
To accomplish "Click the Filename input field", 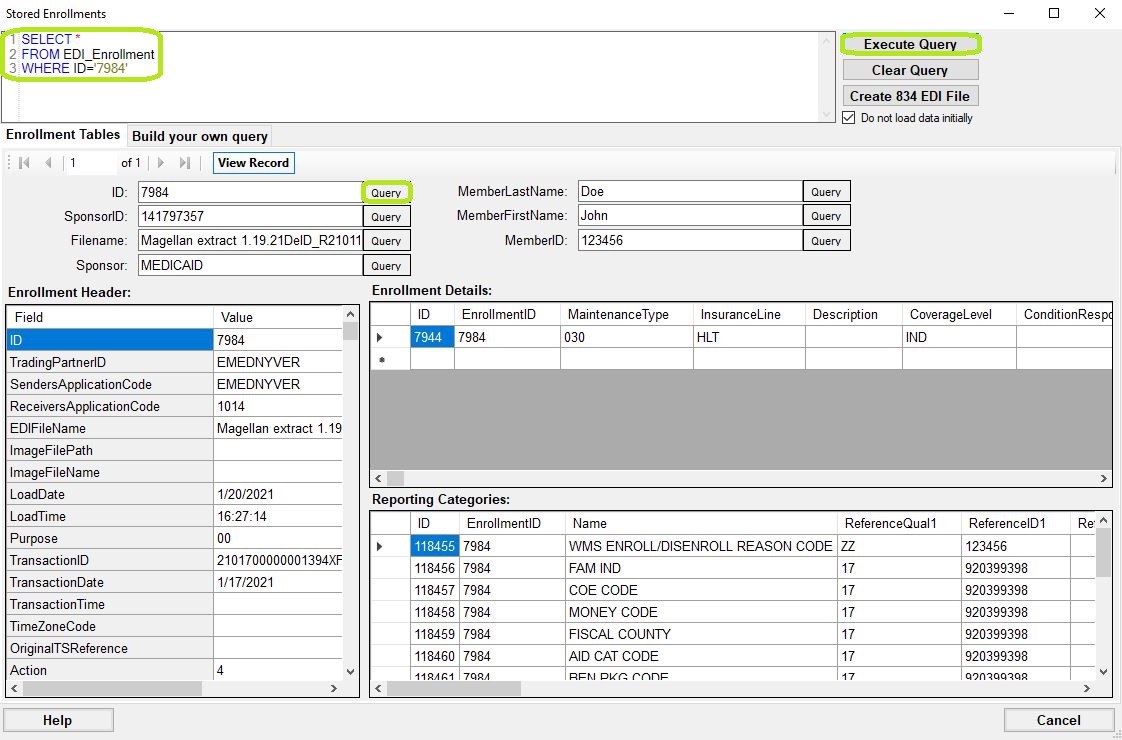I will tap(250, 240).
